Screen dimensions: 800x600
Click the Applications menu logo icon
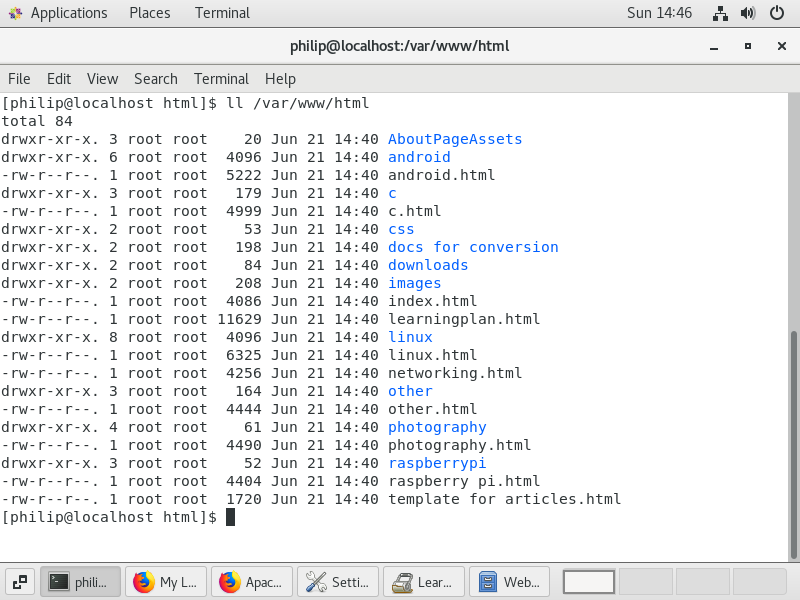click(x=16, y=13)
